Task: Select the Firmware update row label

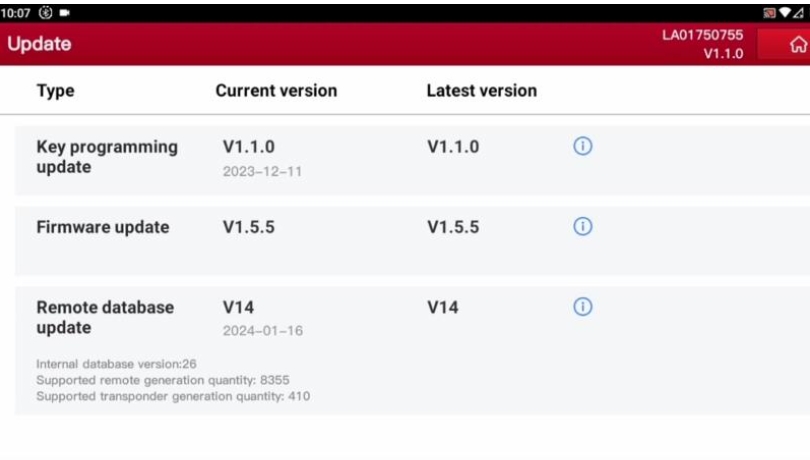Action: pos(103,227)
